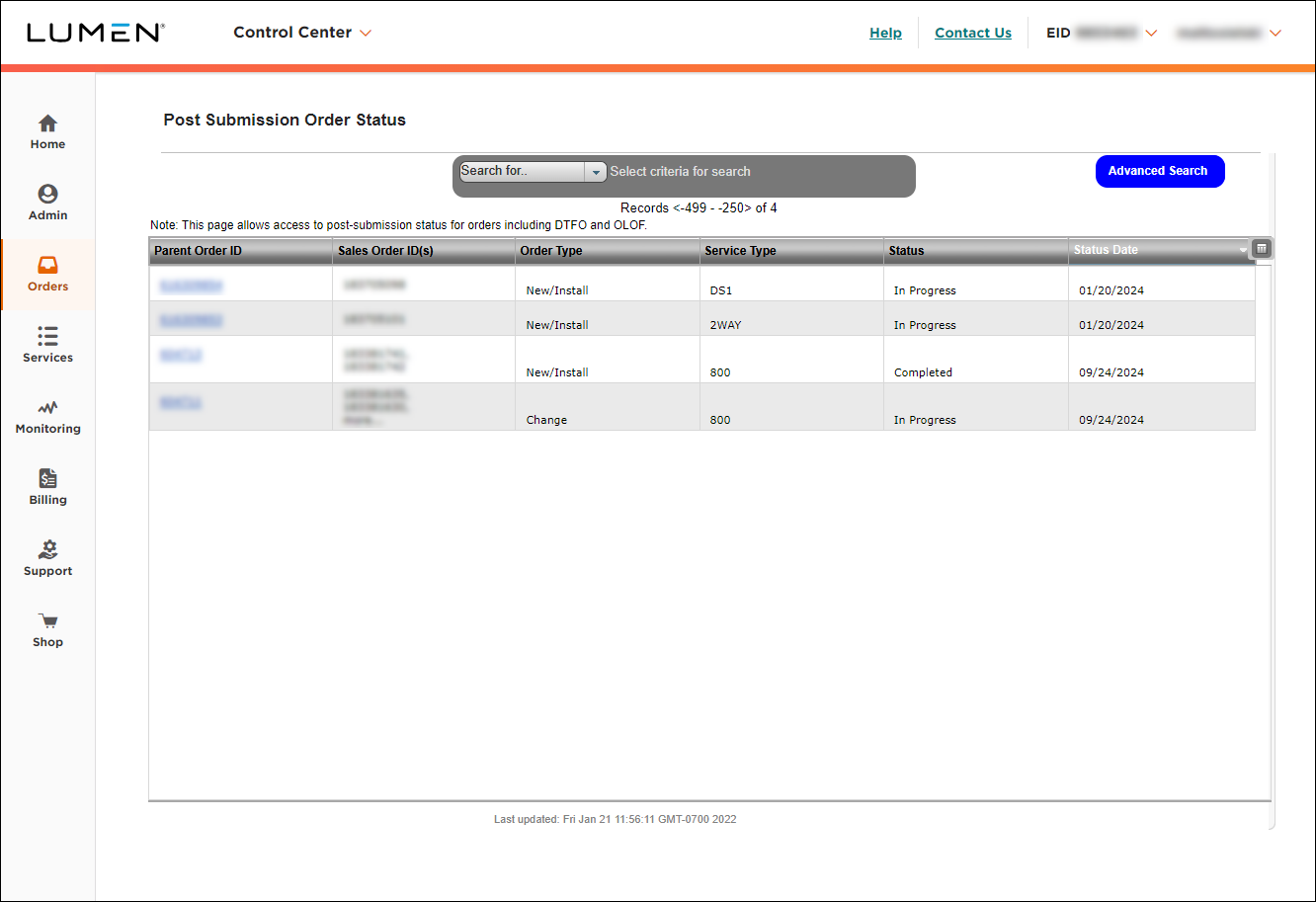Follow the Contact Us link

point(972,33)
